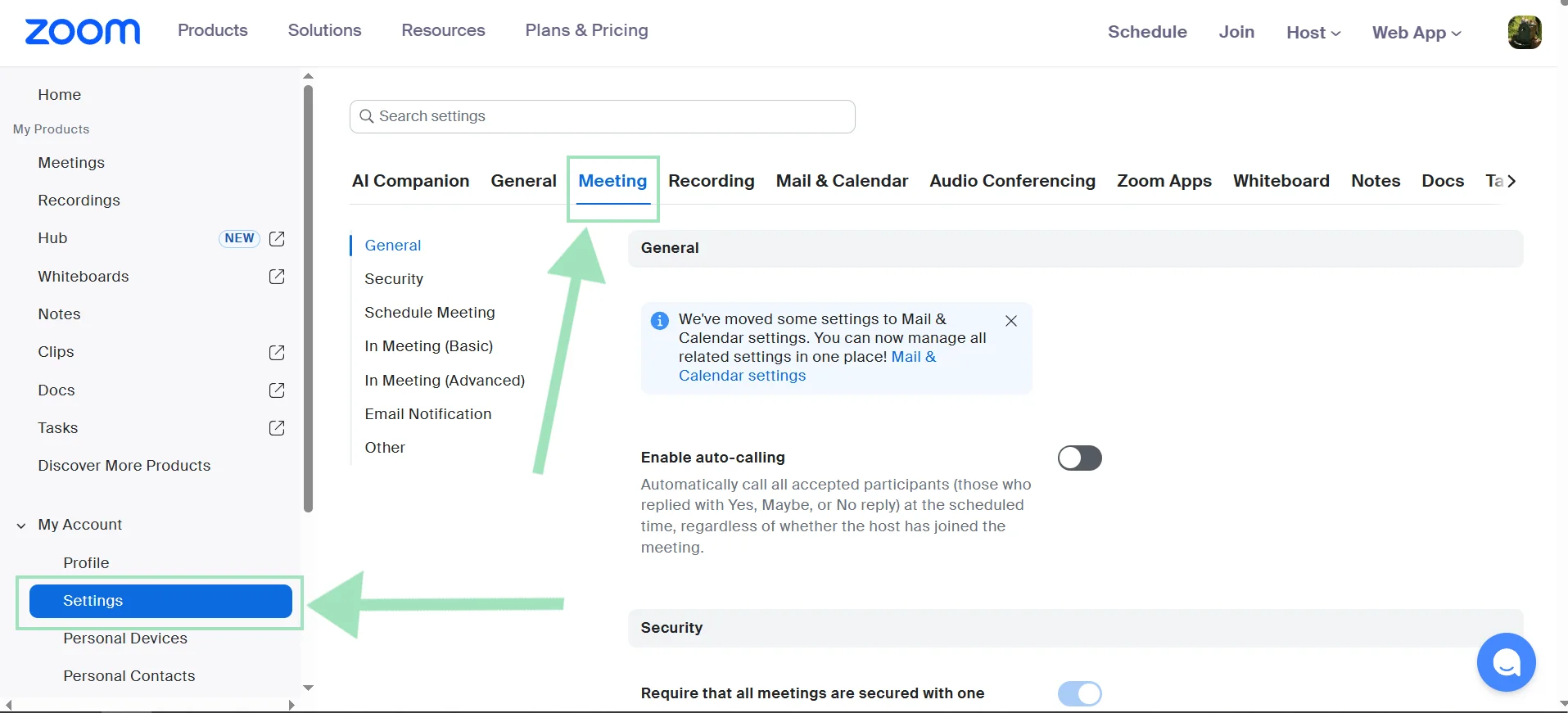This screenshot has width=1568, height=713.
Task: Toggle Enable auto-calling switch
Action: [1079, 458]
